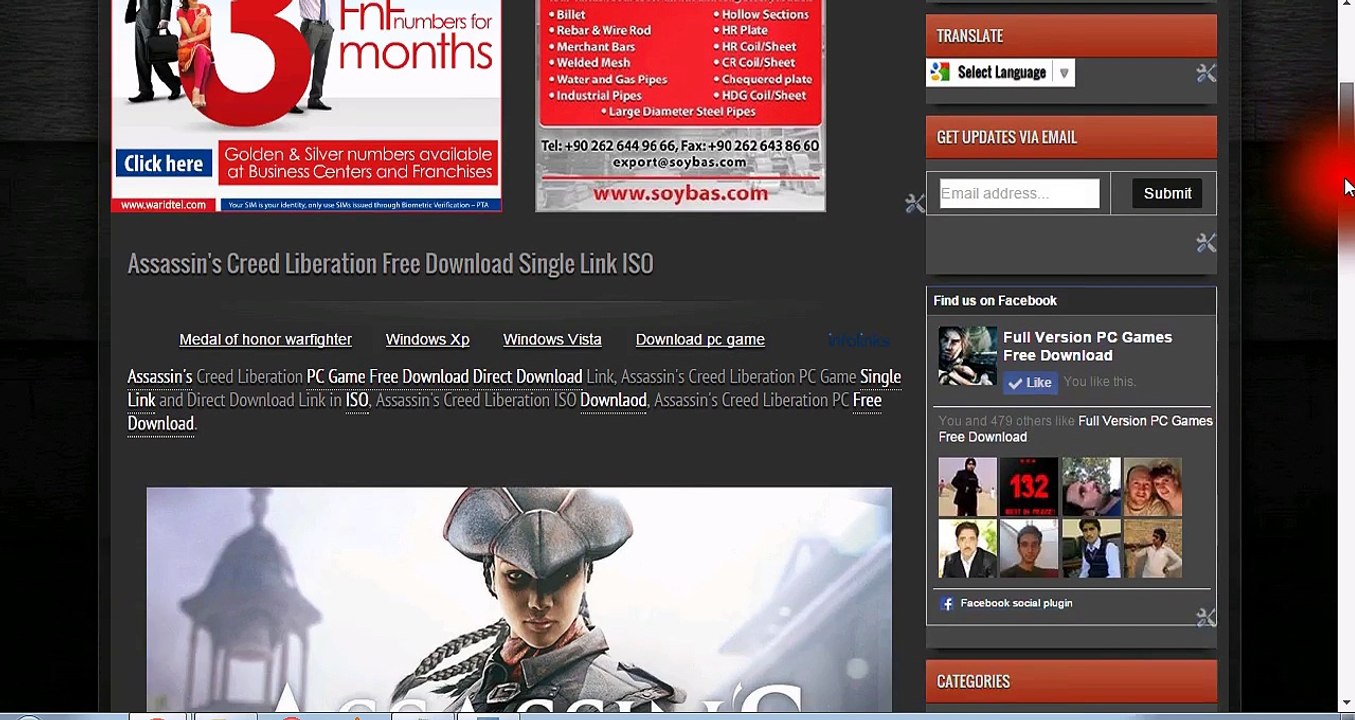Click PC Game Free Download Direct Download link
1355x720 pixels.
coord(444,377)
